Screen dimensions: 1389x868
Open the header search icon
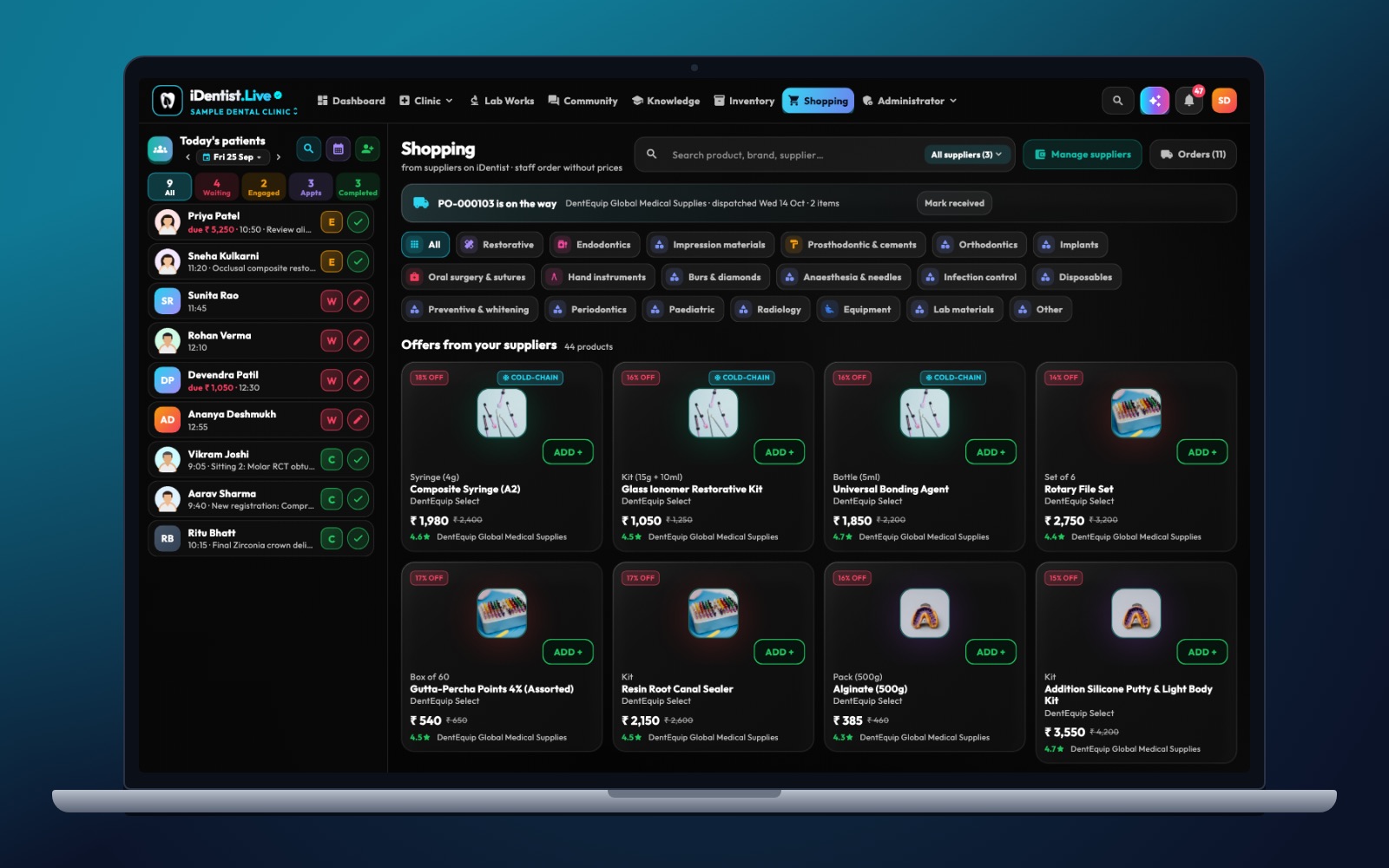click(1117, 101)
